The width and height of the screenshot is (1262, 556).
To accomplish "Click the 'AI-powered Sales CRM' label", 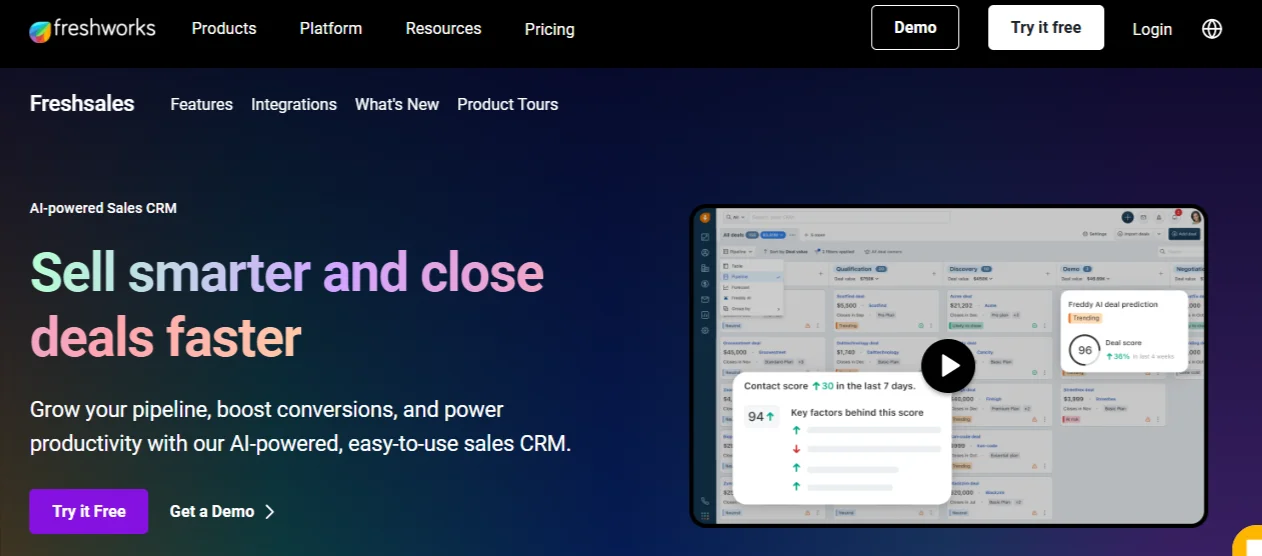I will tap(103, 208).
